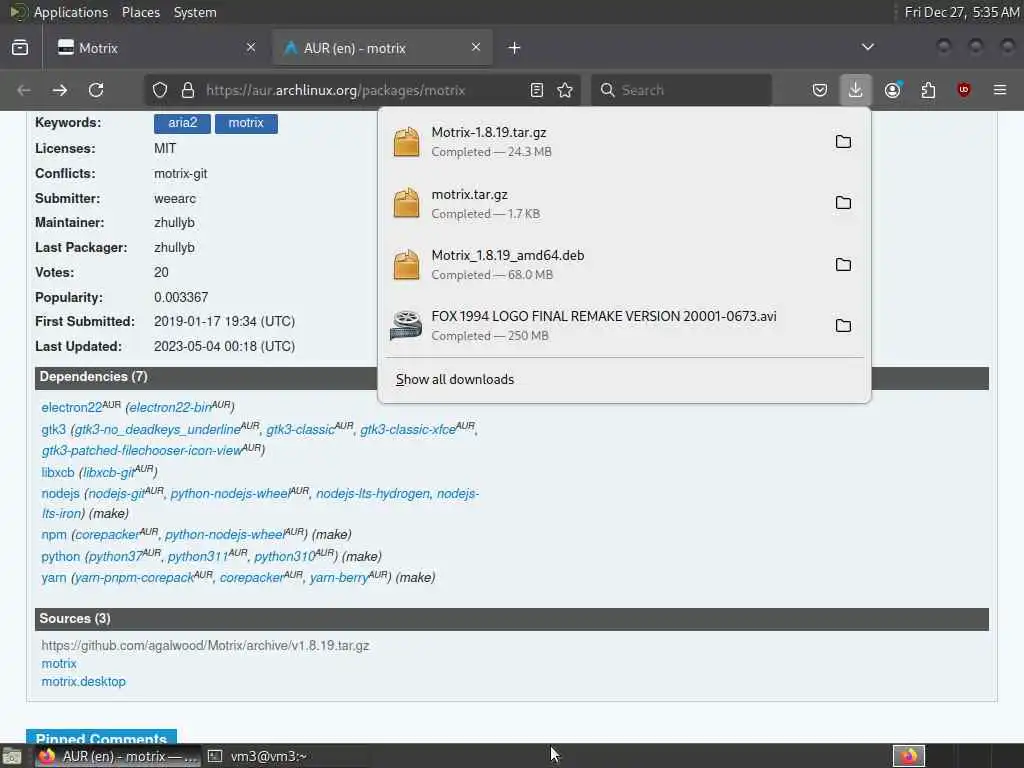Reload the current page
Screen dimensions: 1024x768
96,90
